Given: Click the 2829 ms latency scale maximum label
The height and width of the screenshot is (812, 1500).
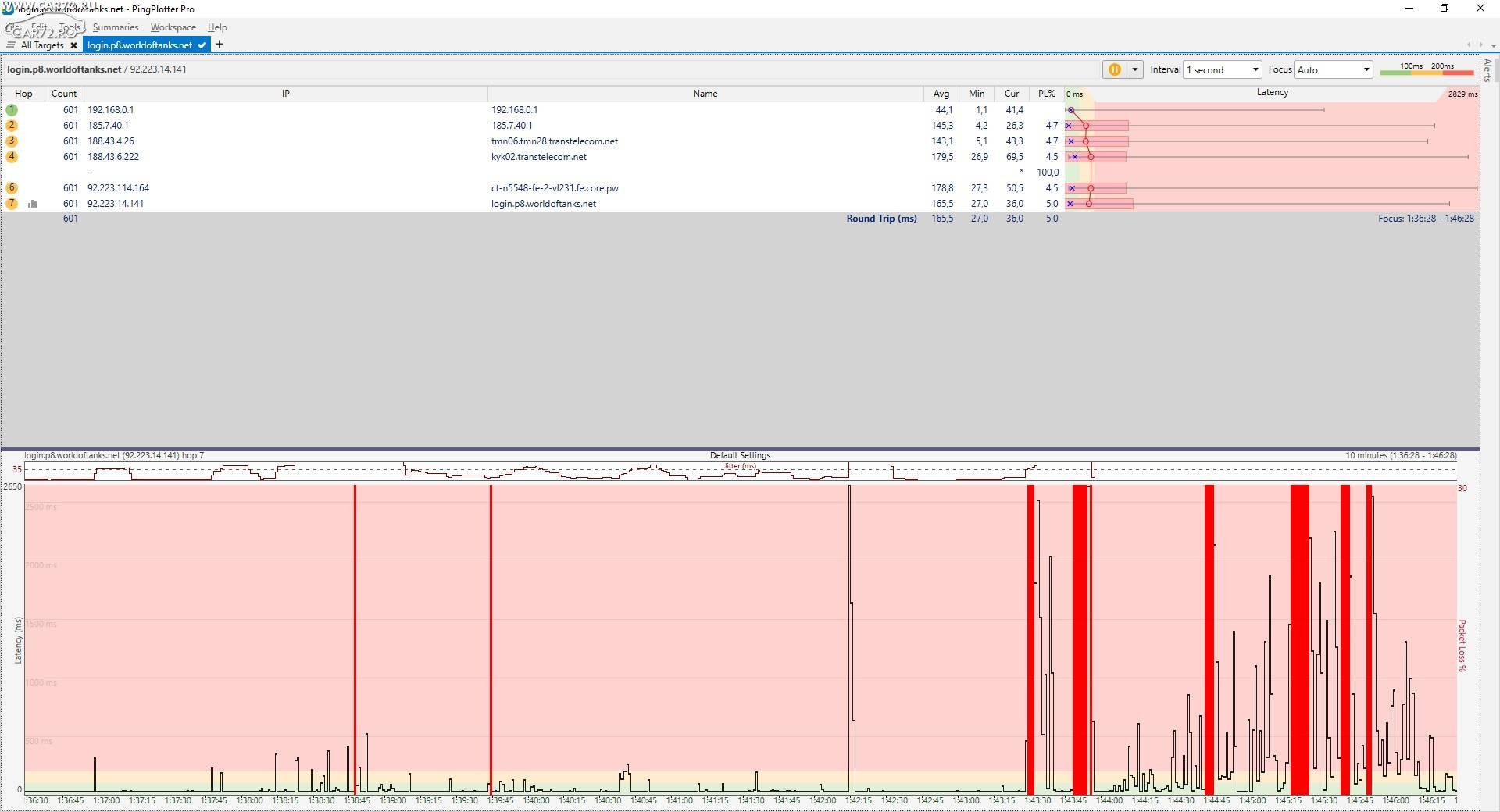Looking at the screenshot, I should coord(1462,94).
